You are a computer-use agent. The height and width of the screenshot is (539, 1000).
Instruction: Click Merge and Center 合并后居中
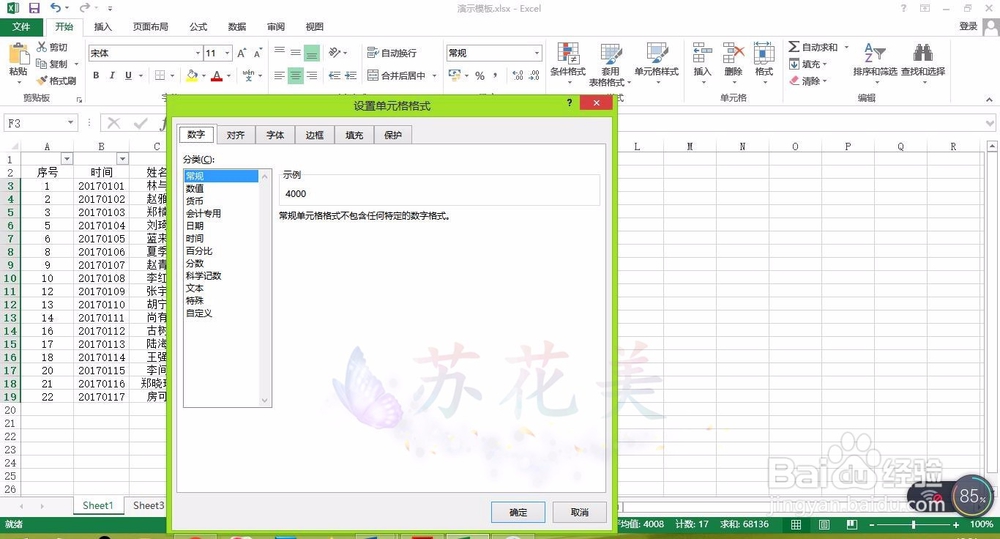(396, 75)
